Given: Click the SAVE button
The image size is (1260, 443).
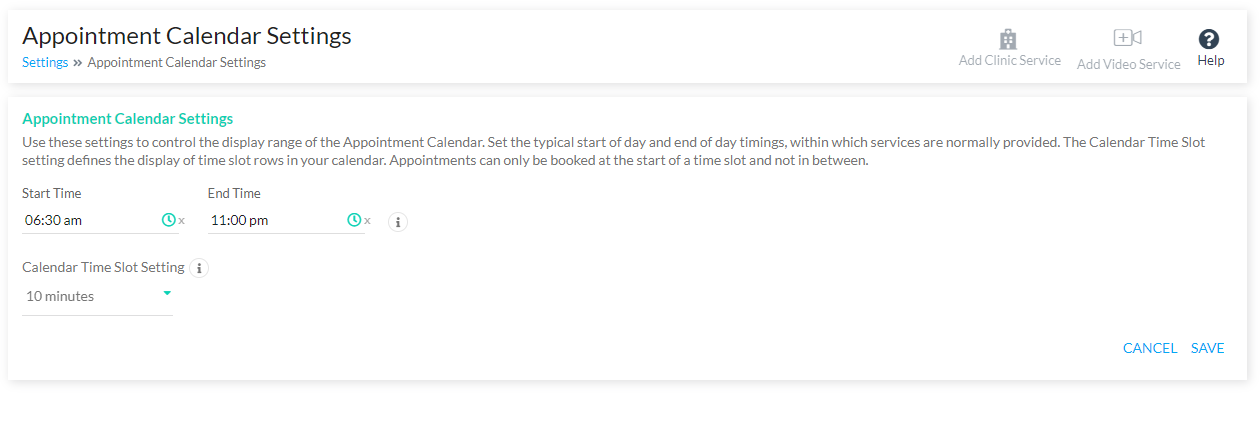Looking at the screenshot, I should pyautogui.click(x=1207, y=348).
